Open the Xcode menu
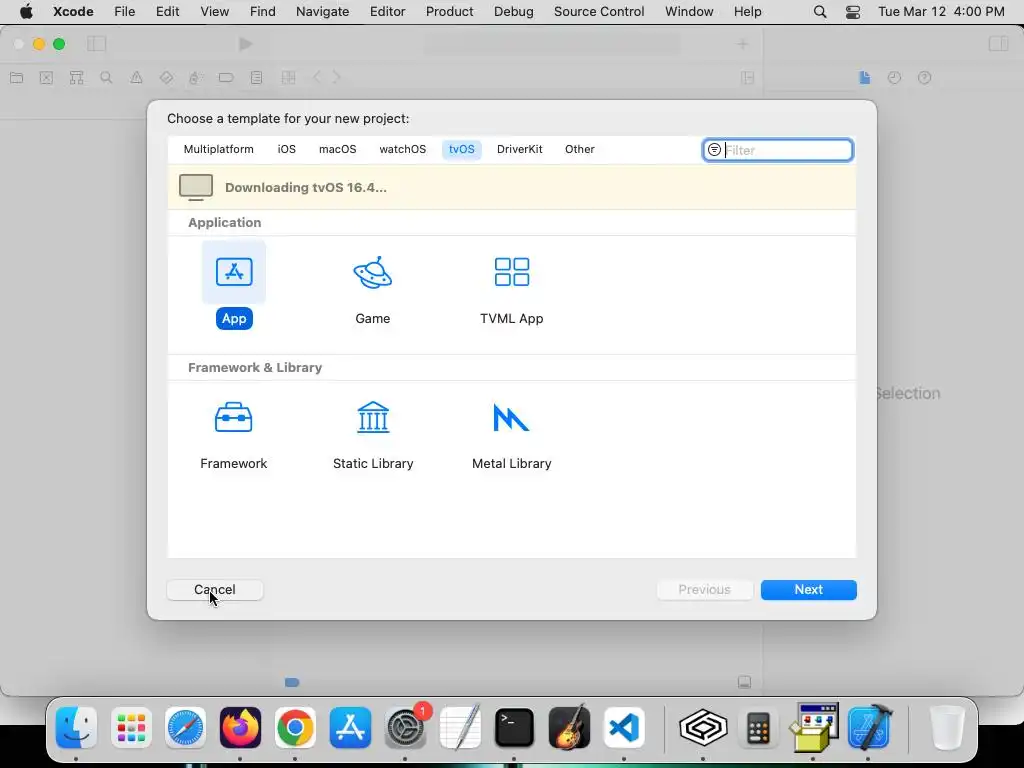Screen dimensions: 1024x768 click(x=73, y=12)
